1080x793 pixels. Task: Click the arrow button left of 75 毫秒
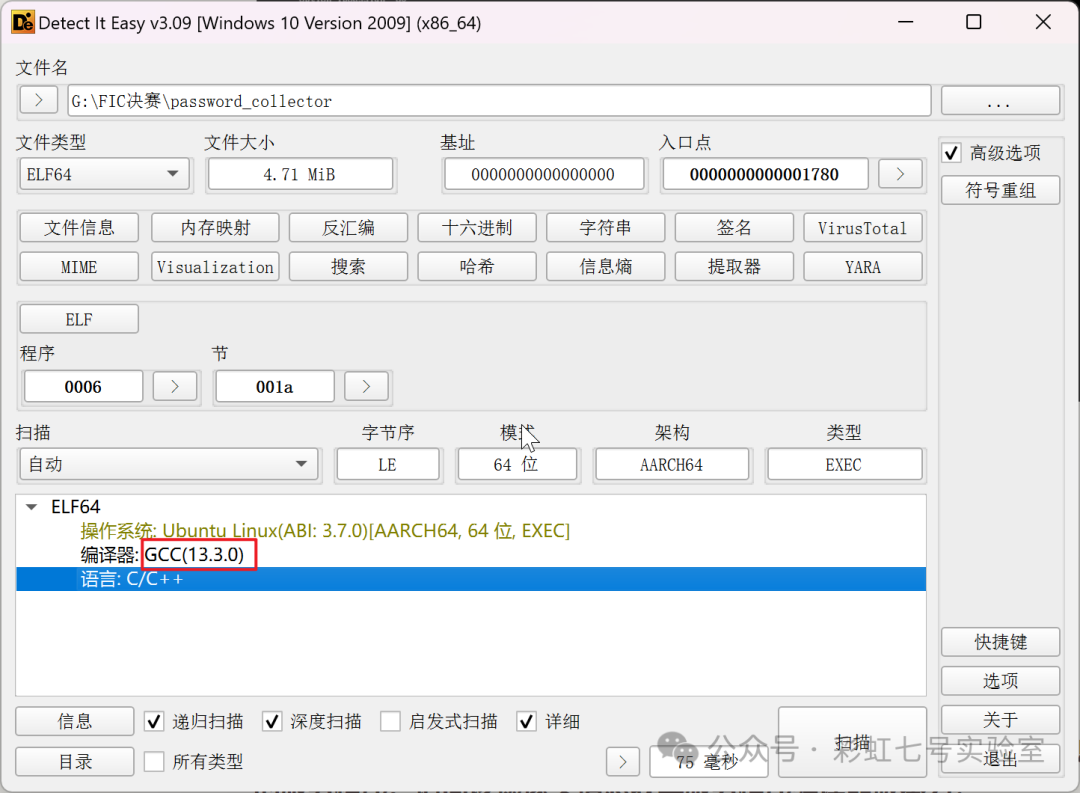click(623, 762)
